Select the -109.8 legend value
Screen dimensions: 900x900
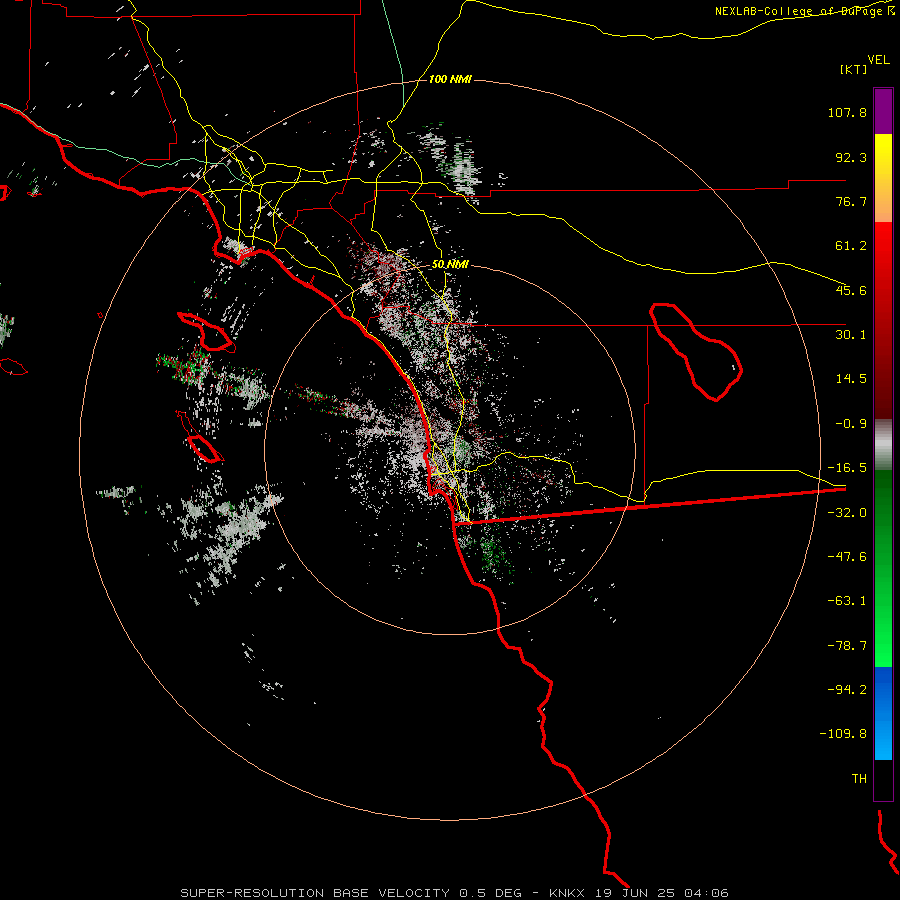(x=843, y=734)
